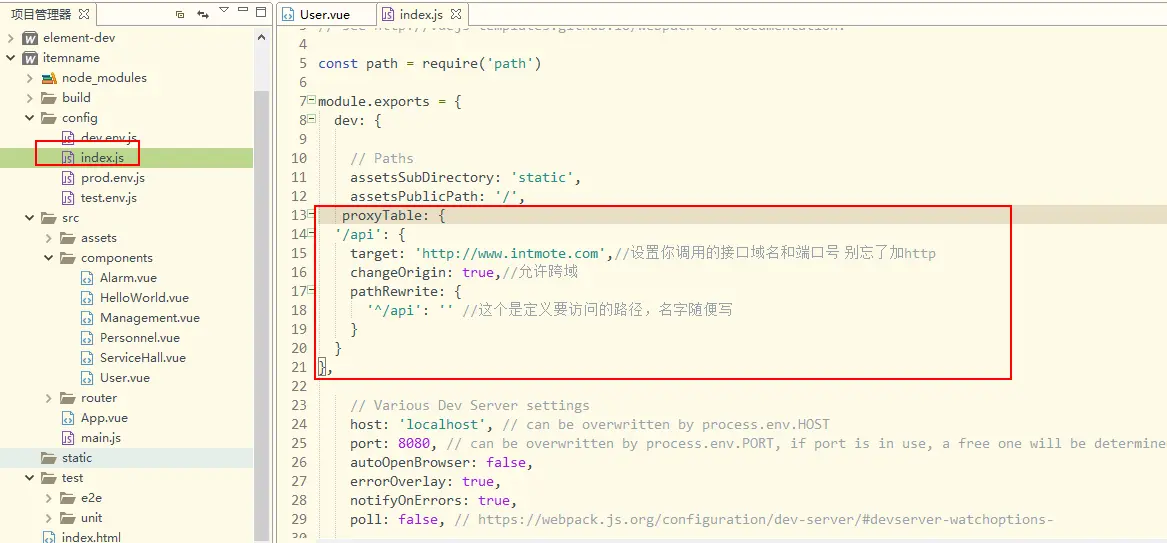Click the build folder icon

(49, 98)
